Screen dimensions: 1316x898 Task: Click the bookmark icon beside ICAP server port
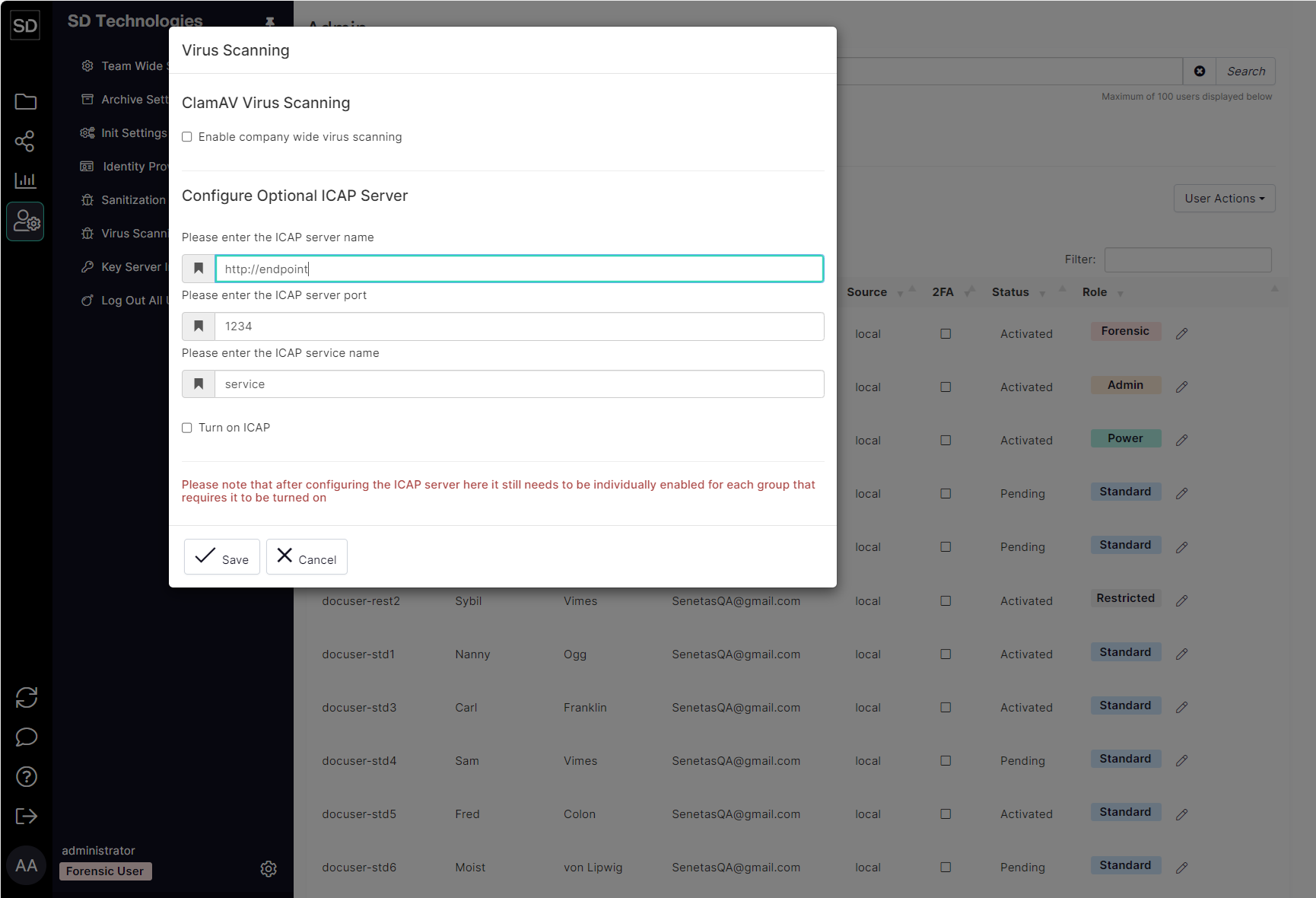pyautogui.click(x=199, y=326)
